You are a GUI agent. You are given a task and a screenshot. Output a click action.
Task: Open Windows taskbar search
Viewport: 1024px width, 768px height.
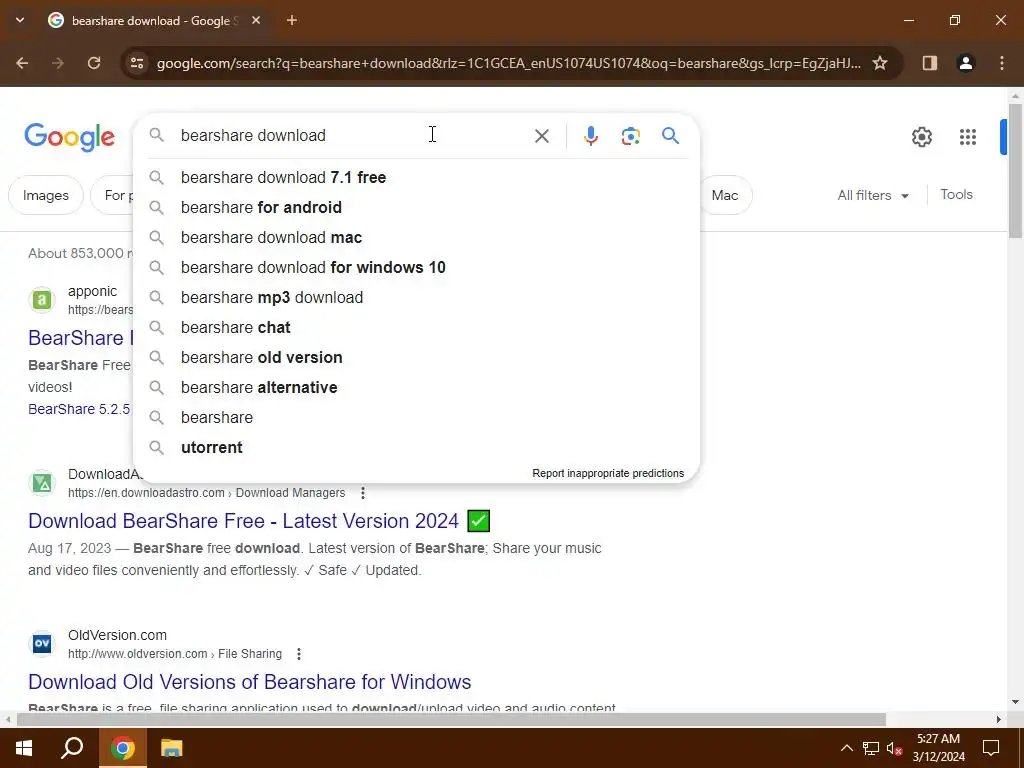(x=72, y=748)
